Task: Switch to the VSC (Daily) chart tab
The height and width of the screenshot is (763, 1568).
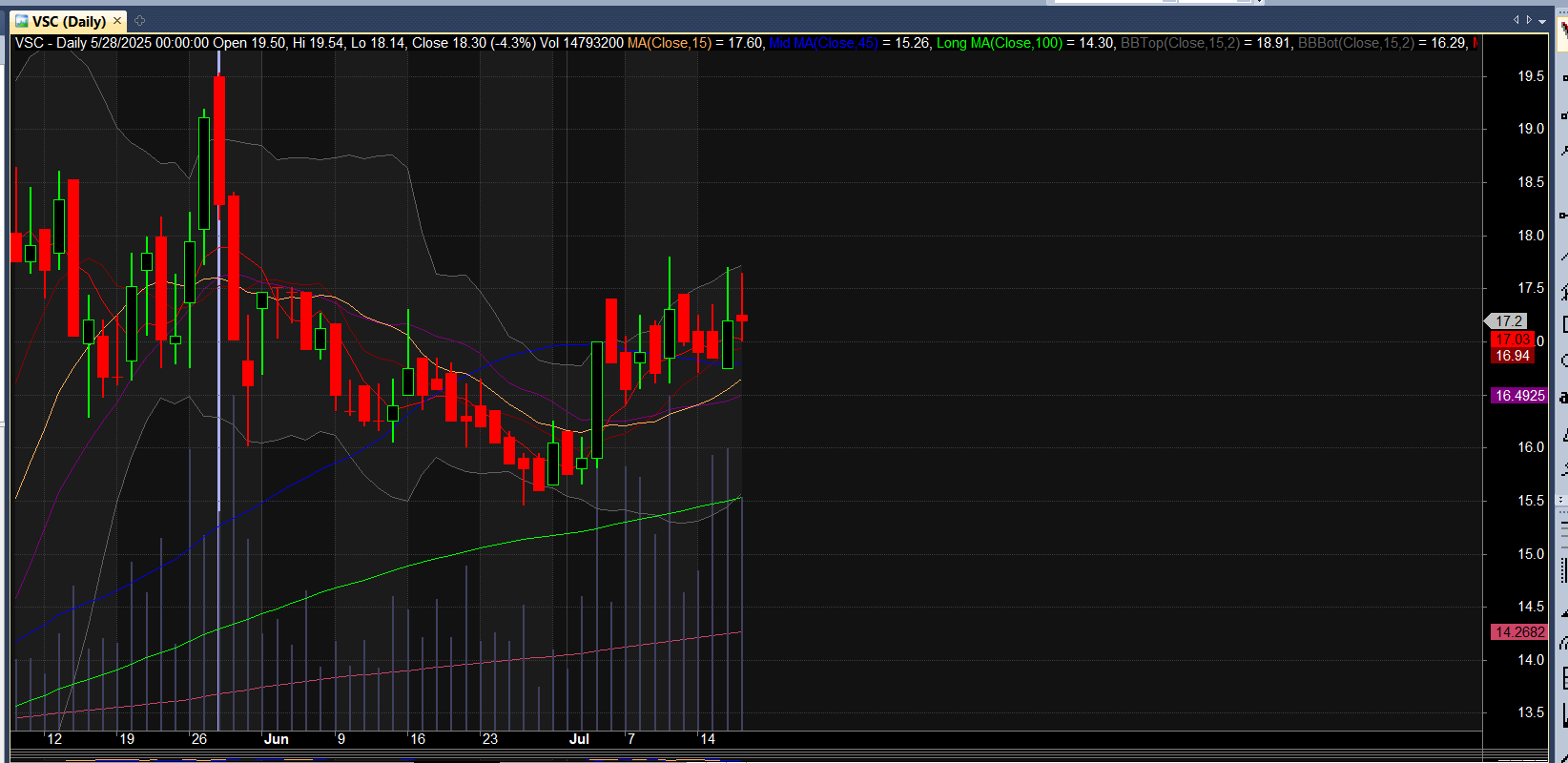Action: tap(69, 21)
